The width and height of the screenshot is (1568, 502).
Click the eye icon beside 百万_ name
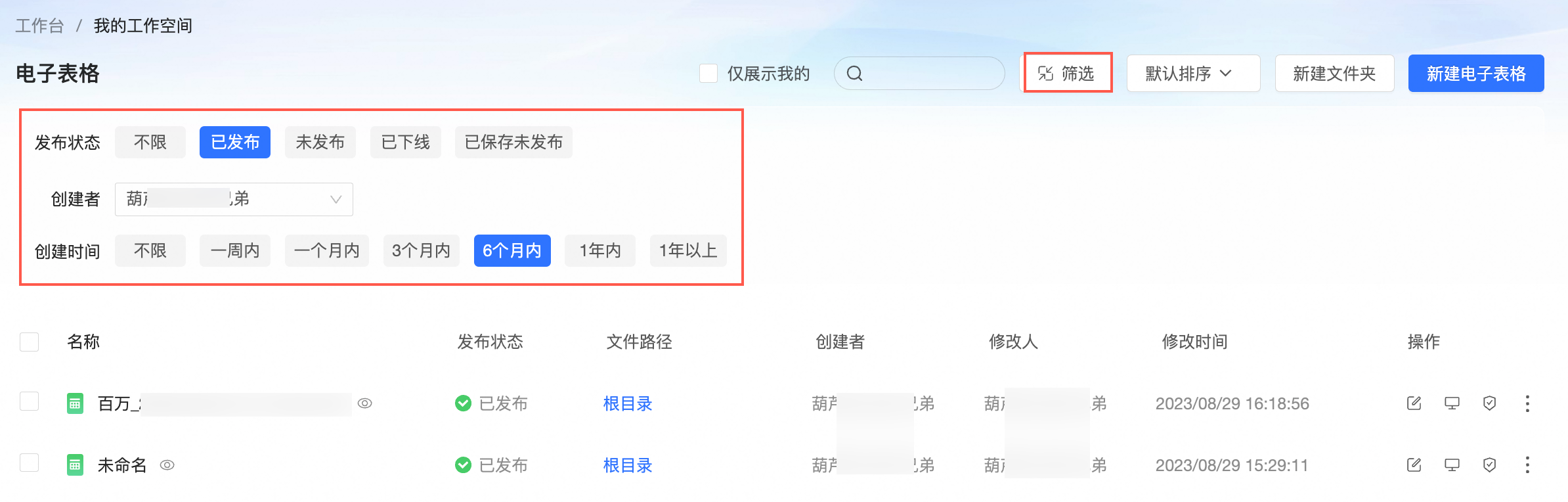(x=365, y=403)
